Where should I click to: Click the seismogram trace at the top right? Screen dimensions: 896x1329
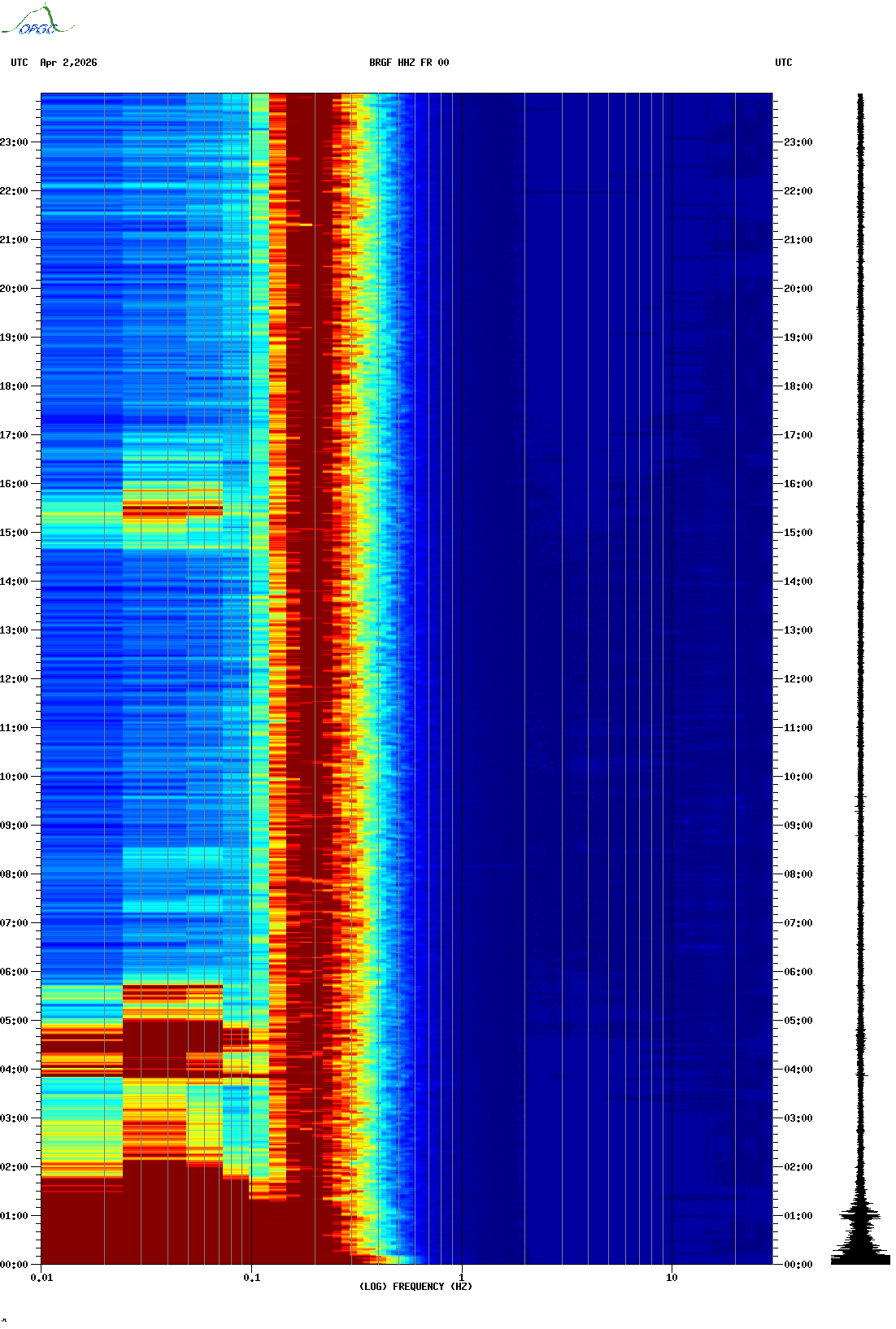click(860, 163)
